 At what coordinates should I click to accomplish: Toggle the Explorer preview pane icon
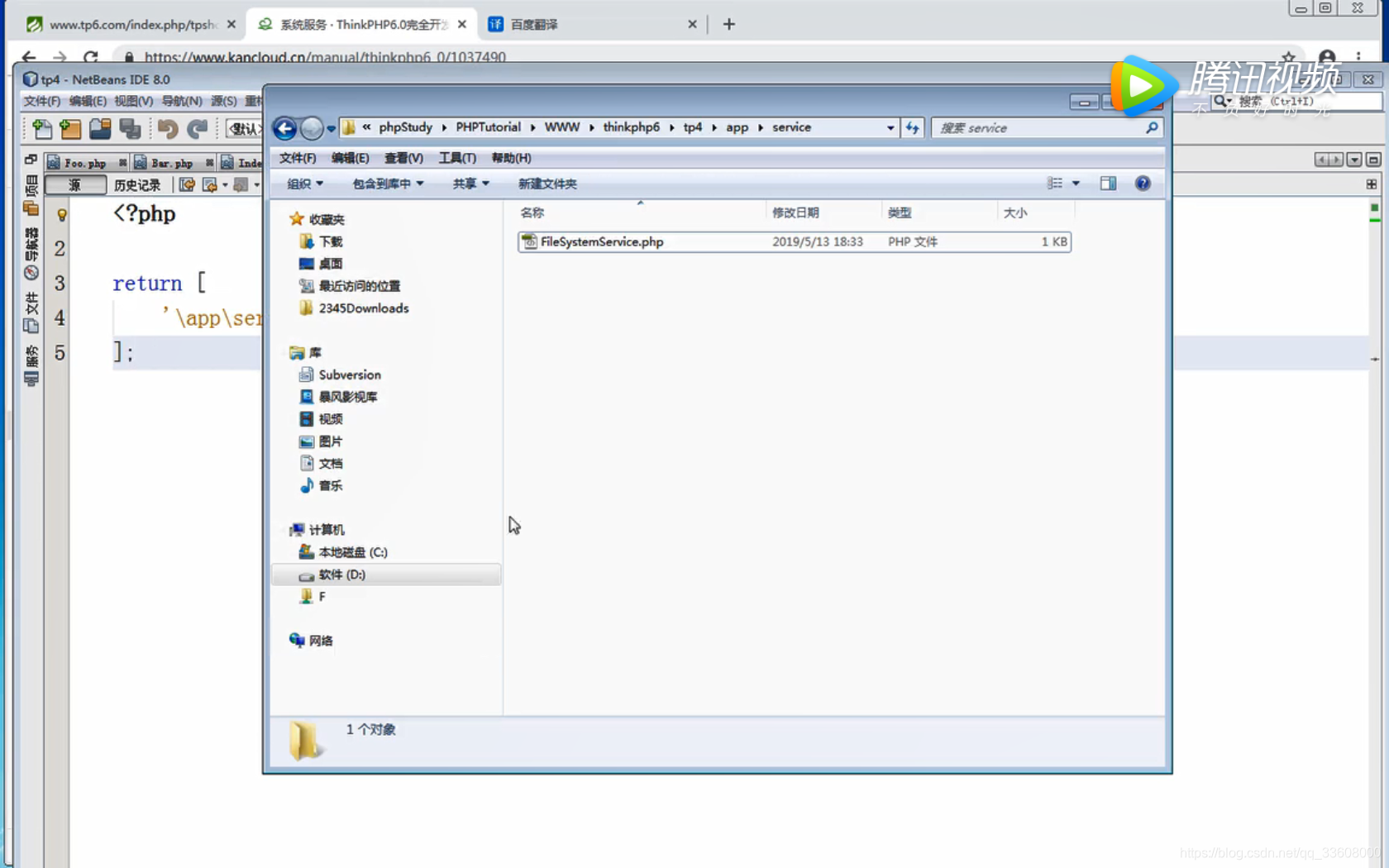[1108, 184]
